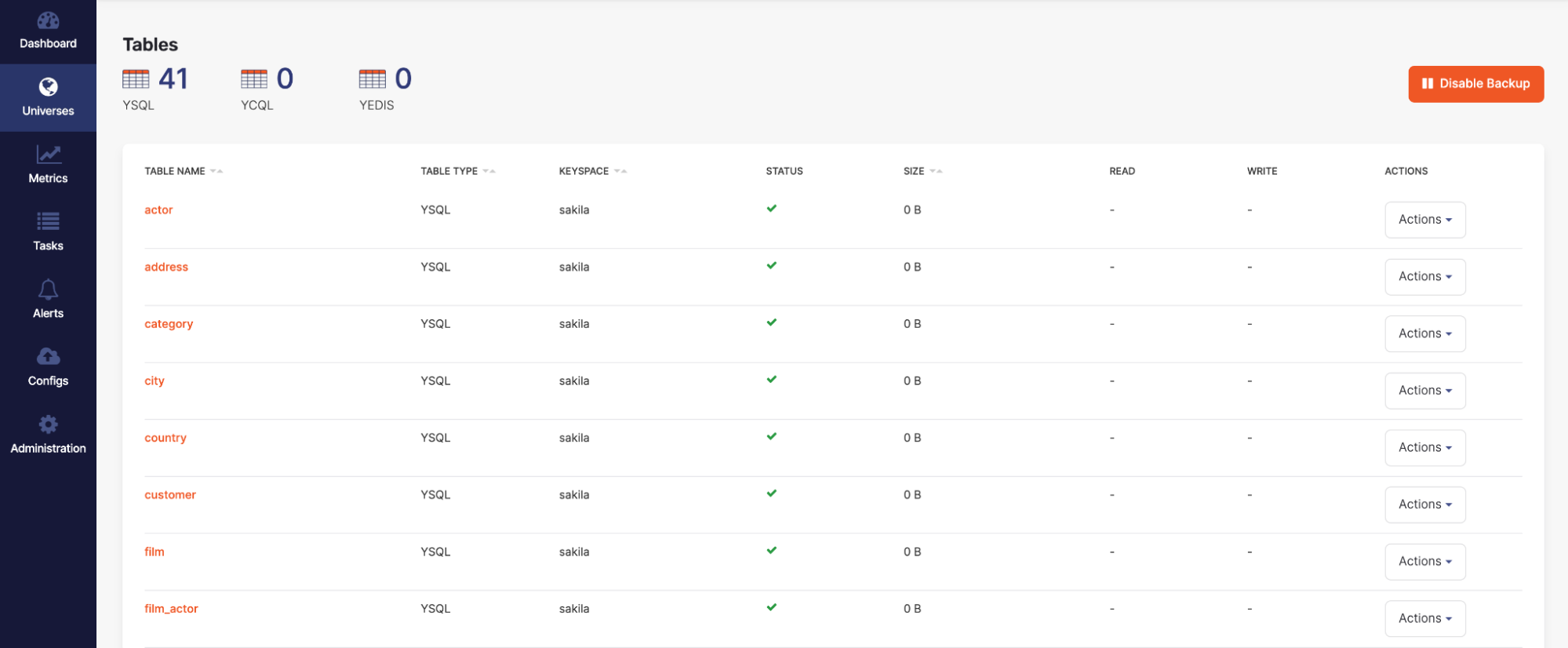Open the Dashboard from the sidebar icon
This screenshot has width=1568, height=648.
click(x=48, y=21)
